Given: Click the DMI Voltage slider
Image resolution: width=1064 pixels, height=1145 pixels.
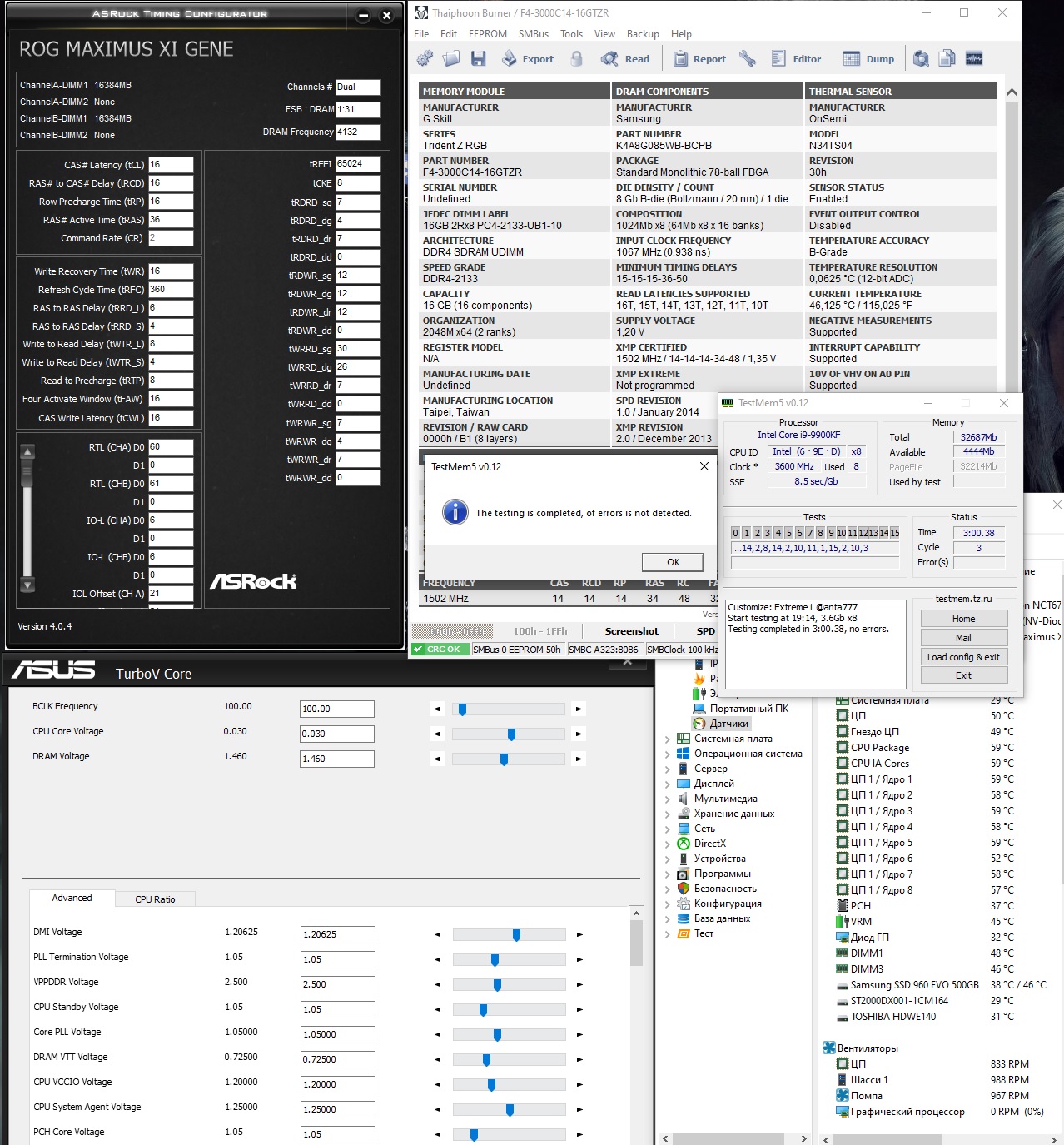Looking at the screenshot, I should [x=509, y=934].
